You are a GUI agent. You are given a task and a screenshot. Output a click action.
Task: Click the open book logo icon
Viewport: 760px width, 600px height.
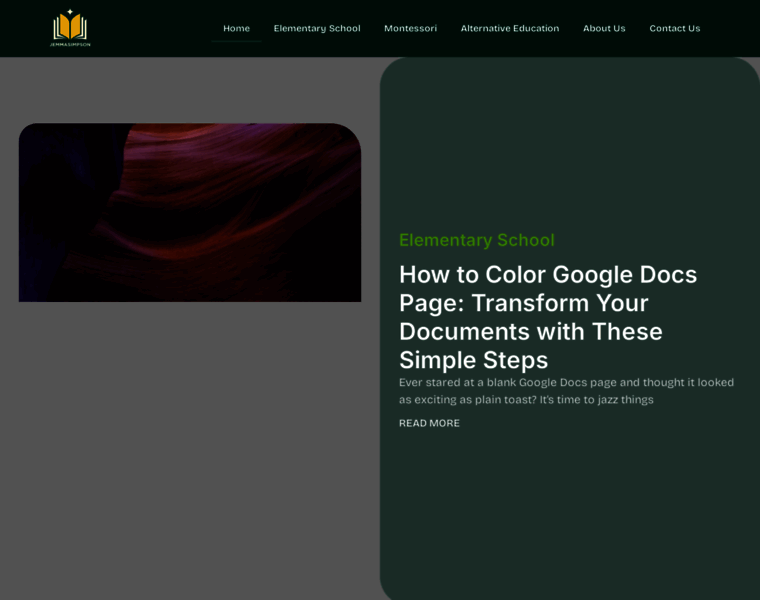tap(70, 28)
